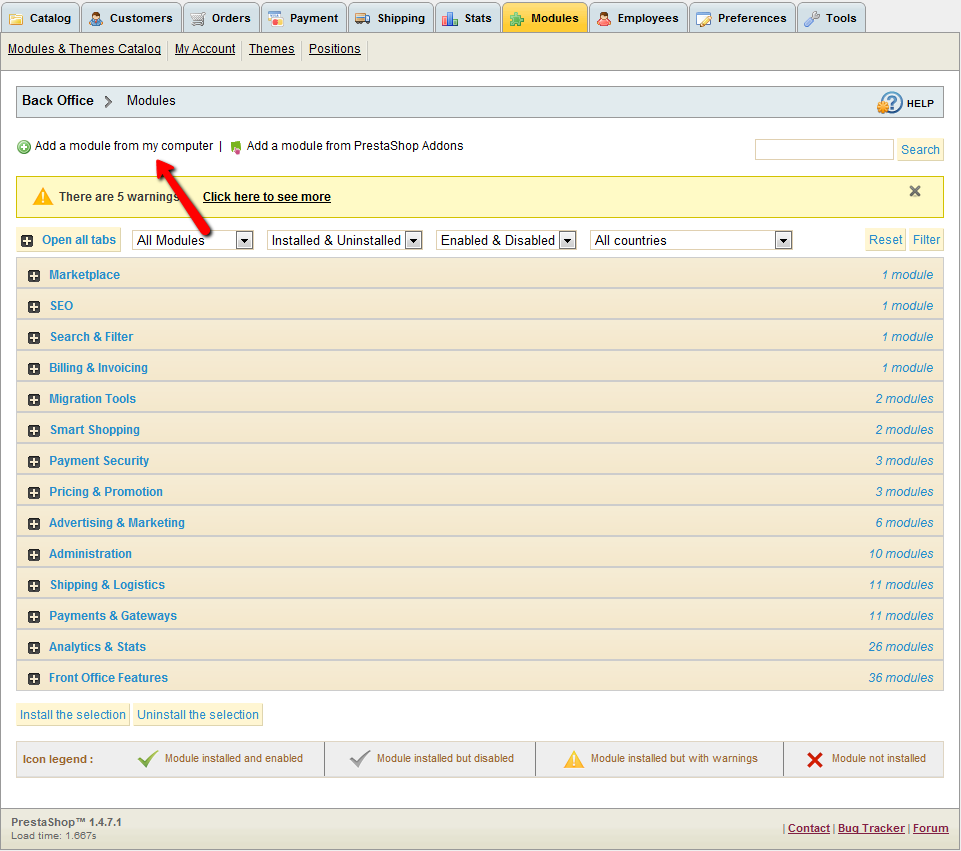Open the Forum footer link
Screen dimensions: 961x851
click(x=930, y=829)
